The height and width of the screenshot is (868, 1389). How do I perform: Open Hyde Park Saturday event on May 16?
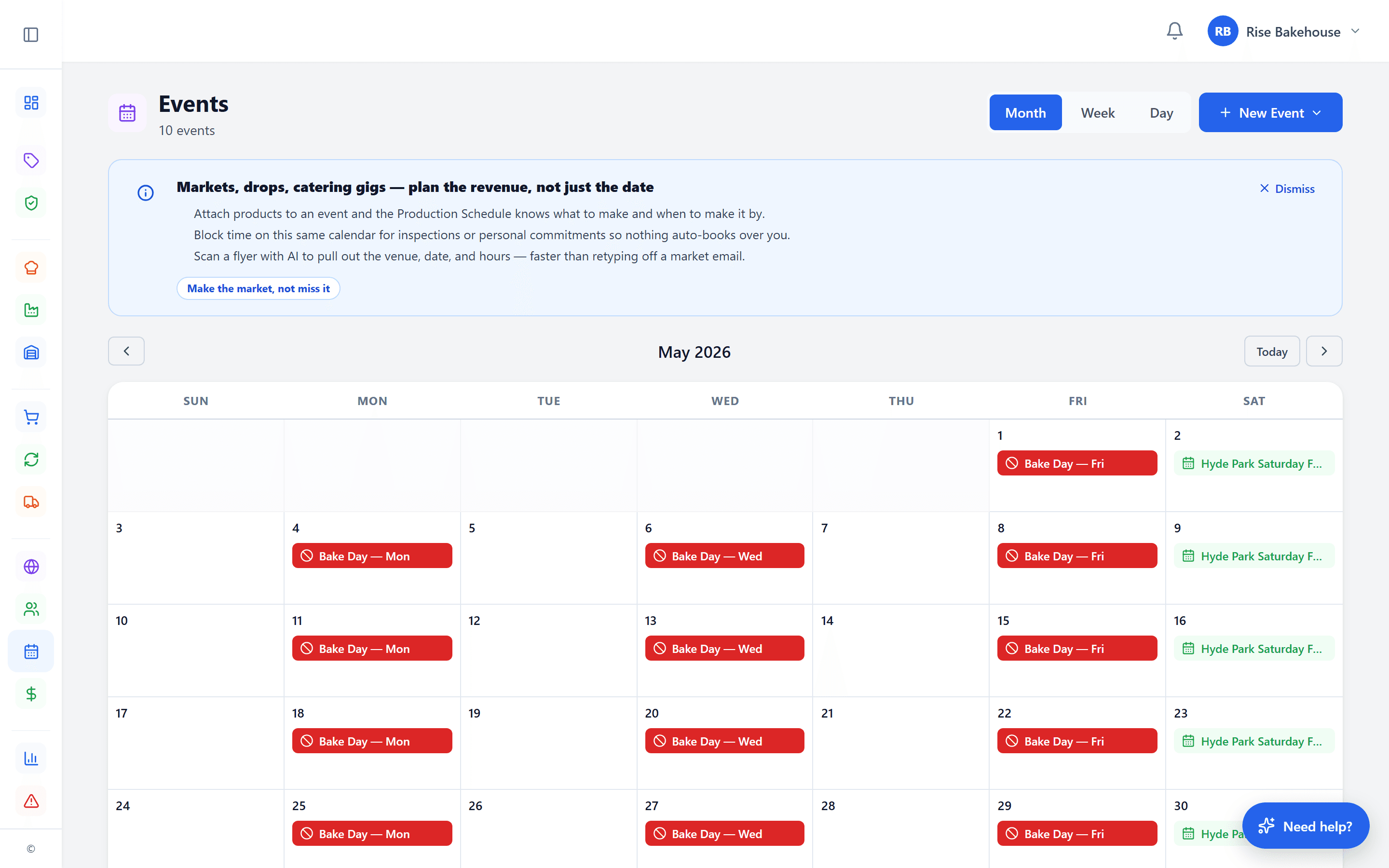coord(1253,648)
